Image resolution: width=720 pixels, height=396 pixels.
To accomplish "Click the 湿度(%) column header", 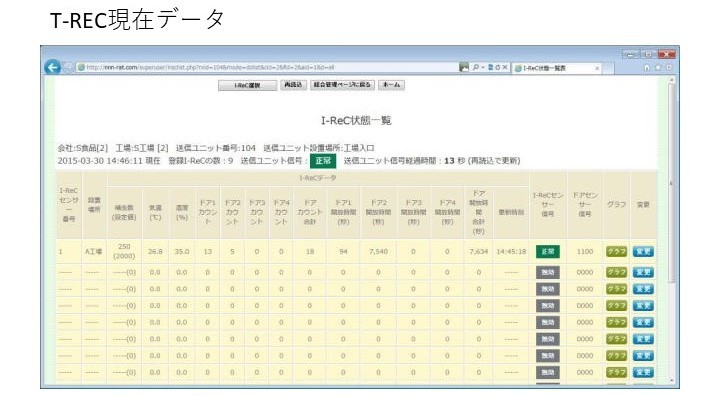I will click(182, 213).
